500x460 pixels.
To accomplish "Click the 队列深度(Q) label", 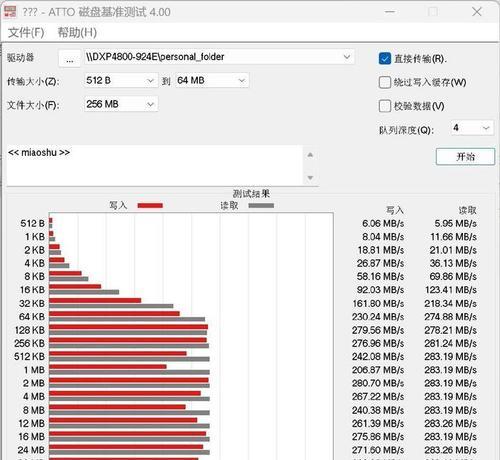I will click(x=407, y=130).
